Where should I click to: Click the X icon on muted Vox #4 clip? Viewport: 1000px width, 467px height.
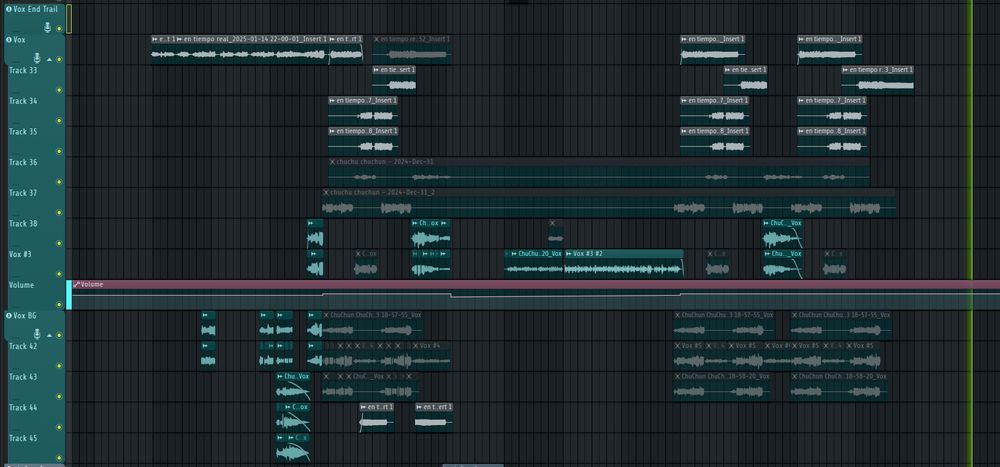coord(415,346)
